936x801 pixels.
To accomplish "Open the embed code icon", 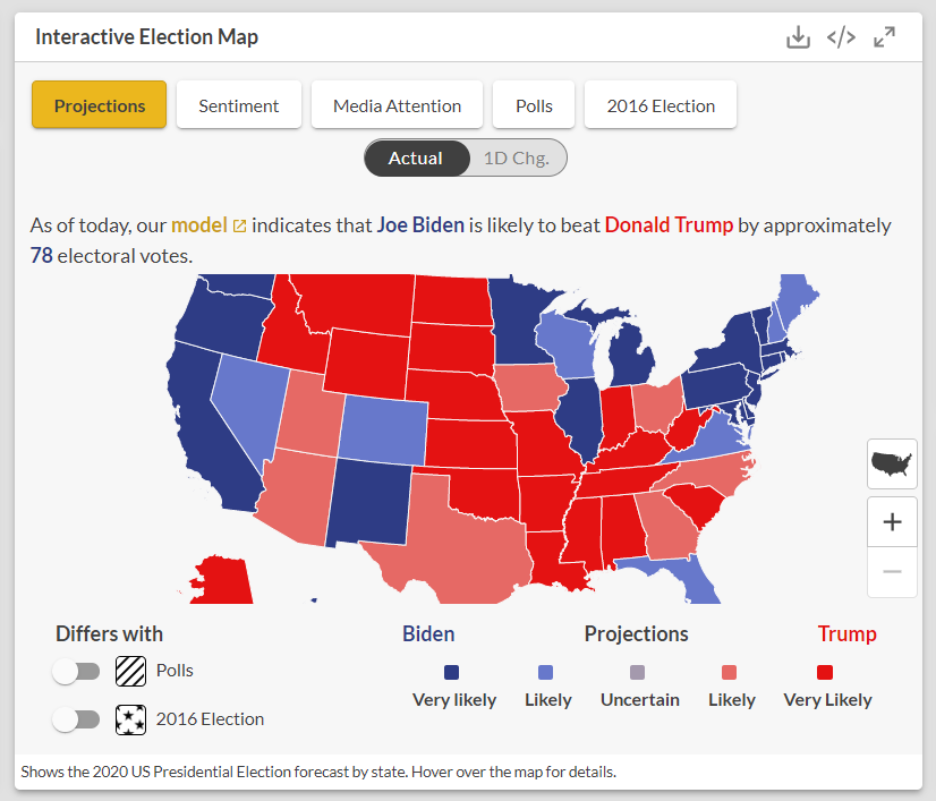I will (x=841, y=38).
